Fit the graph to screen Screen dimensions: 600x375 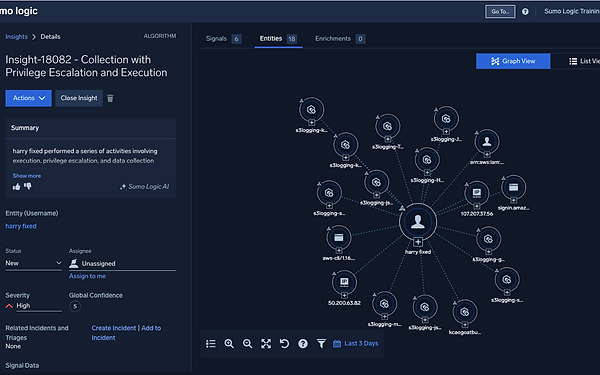pos(266,344)
